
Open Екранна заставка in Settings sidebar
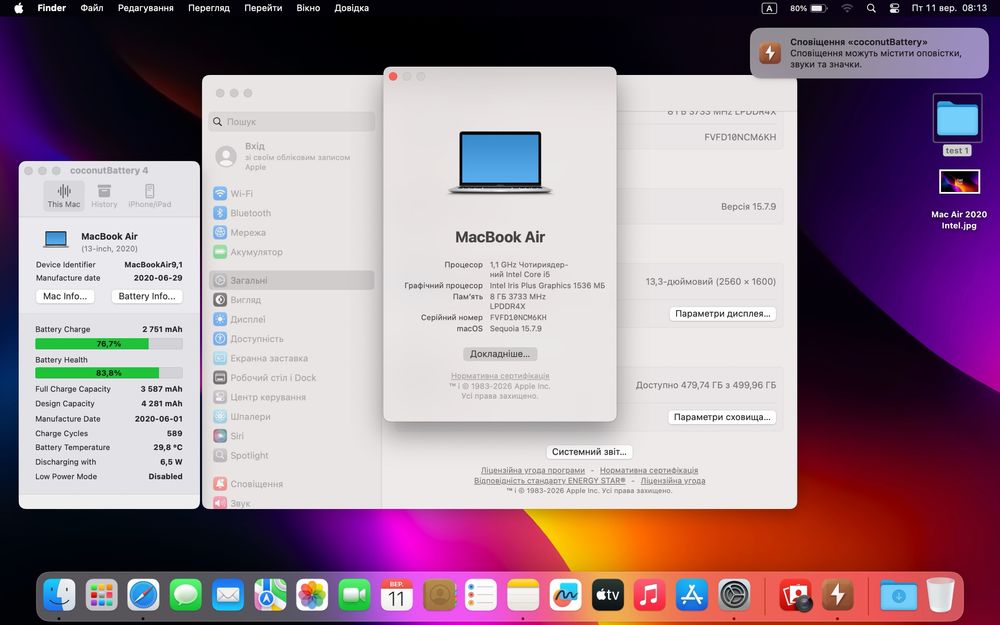click(291, 358)
